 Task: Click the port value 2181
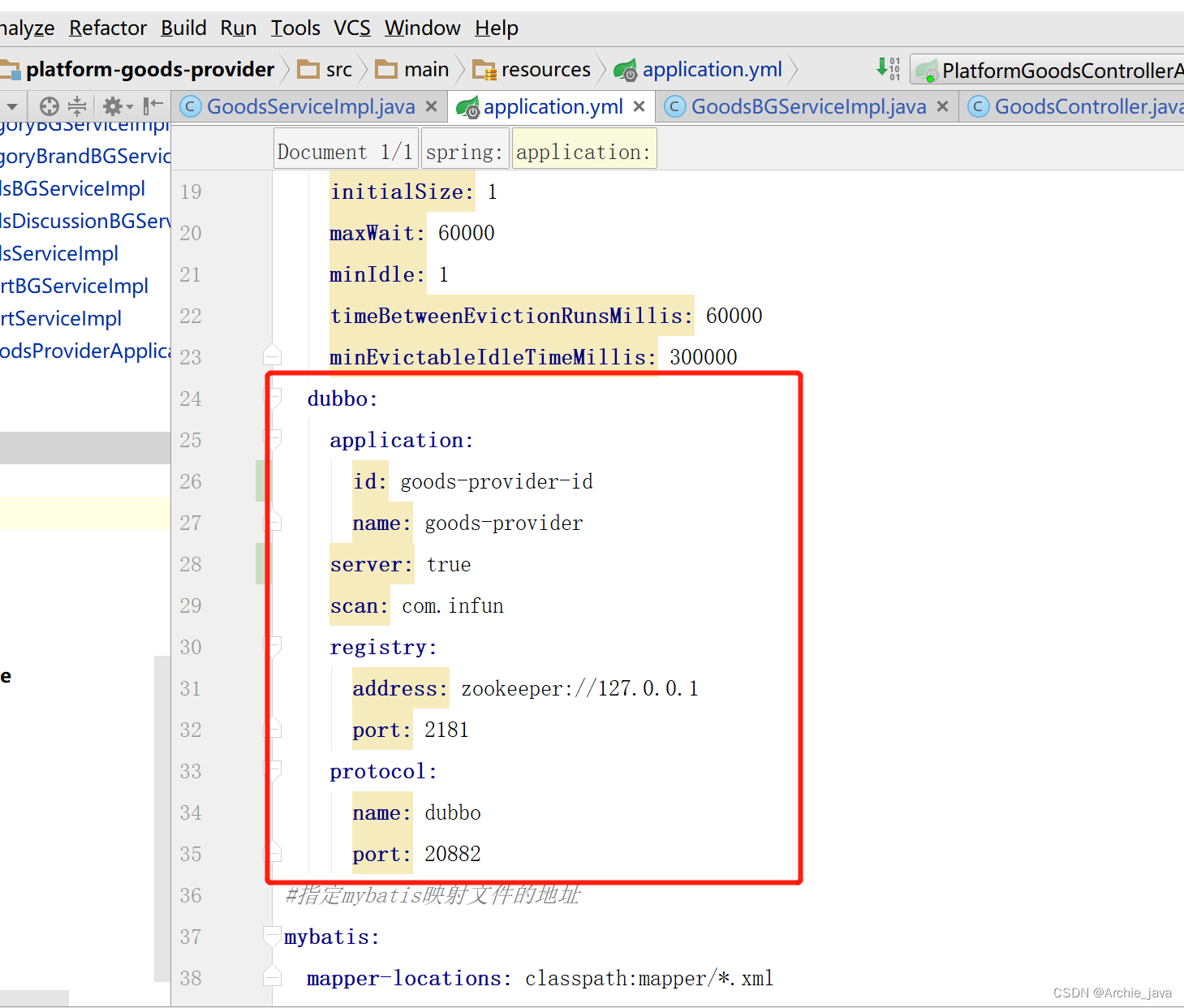[x=447, y=730]
